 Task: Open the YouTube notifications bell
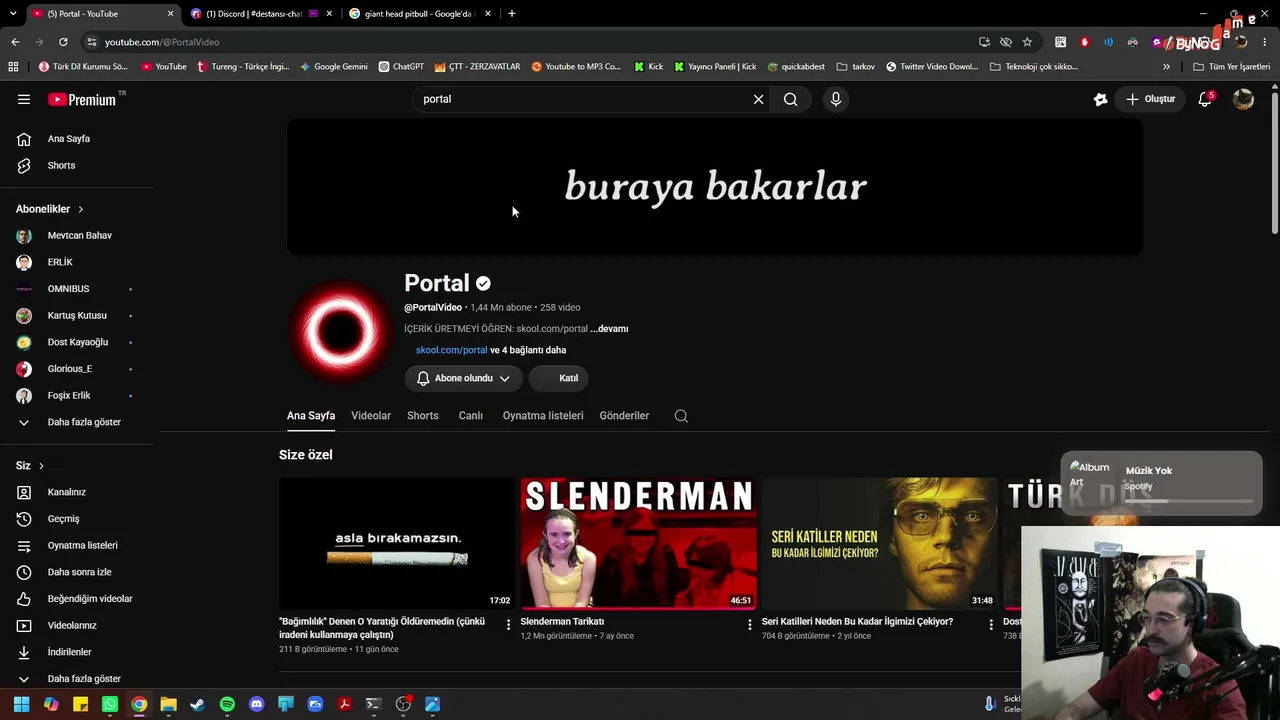(x=1205, y=99)
